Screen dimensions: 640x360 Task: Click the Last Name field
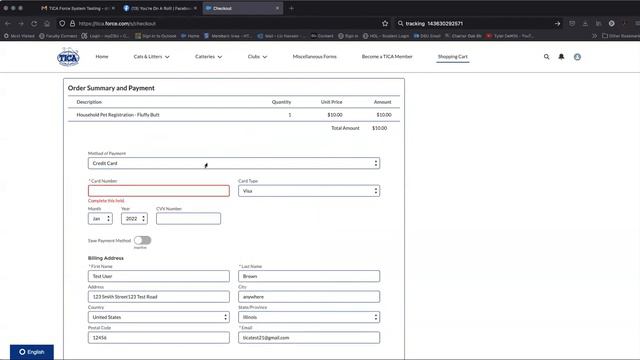coord(309,276)
